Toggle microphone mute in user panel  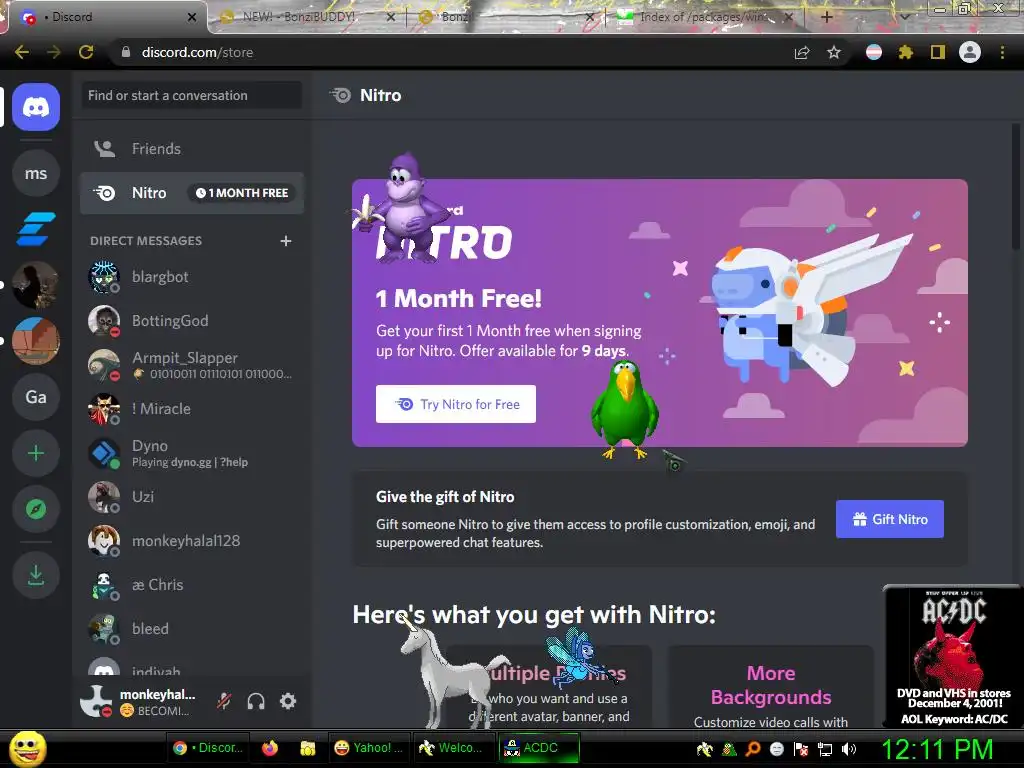click(224, 701)
